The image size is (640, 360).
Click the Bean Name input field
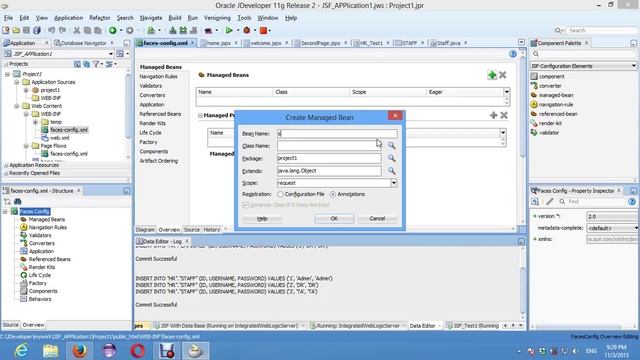click(x=337, y=133)
